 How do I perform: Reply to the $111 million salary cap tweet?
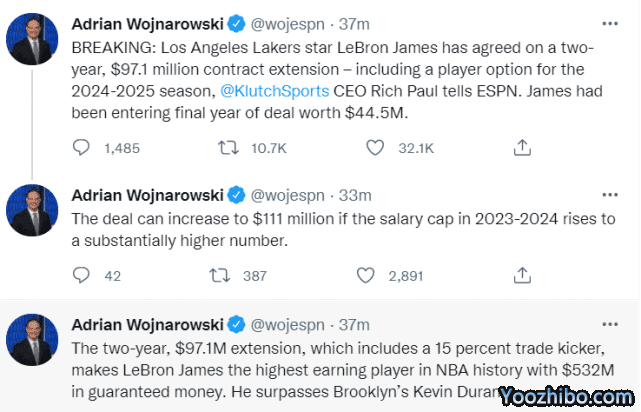82,275
